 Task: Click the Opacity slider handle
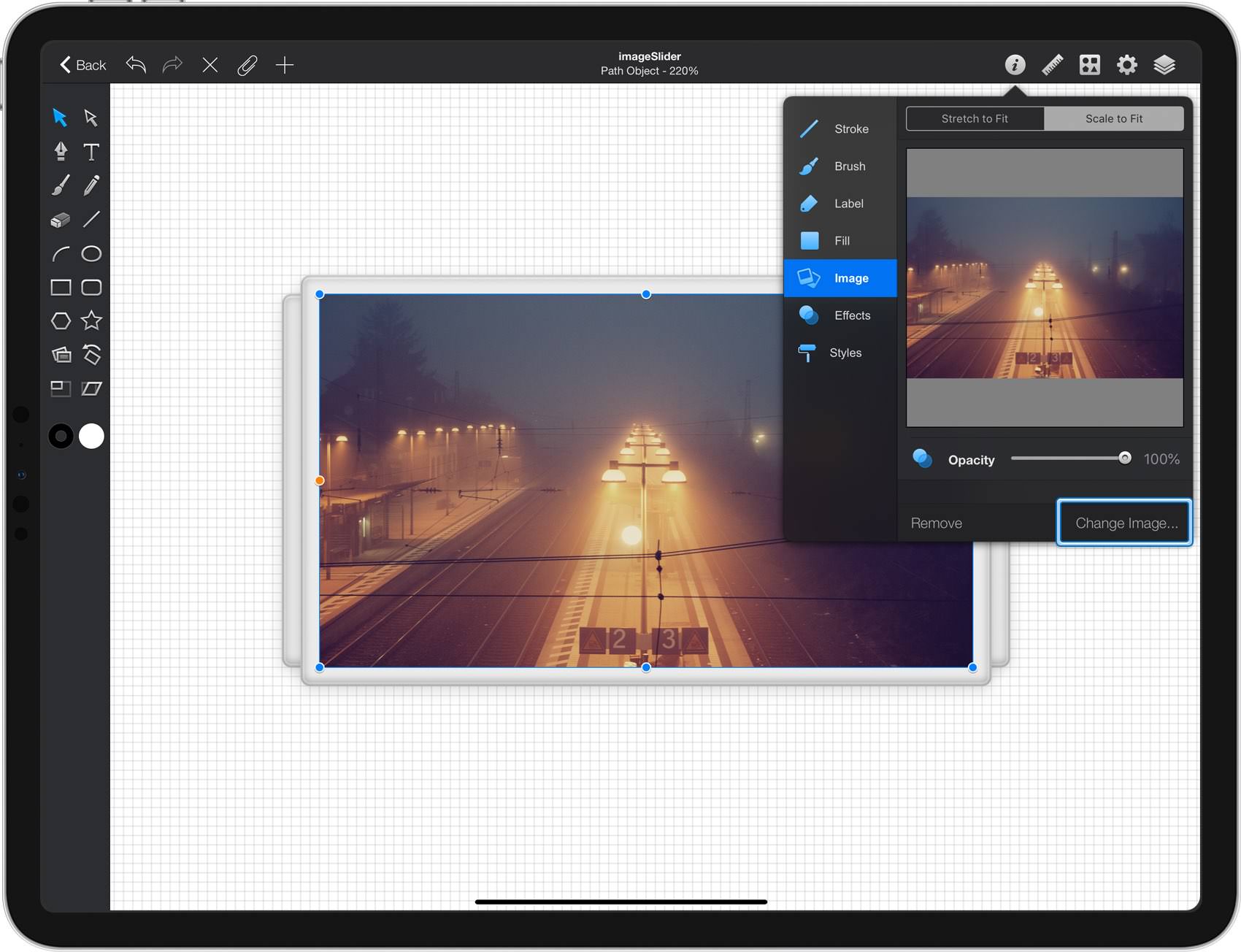point(1125,458)
